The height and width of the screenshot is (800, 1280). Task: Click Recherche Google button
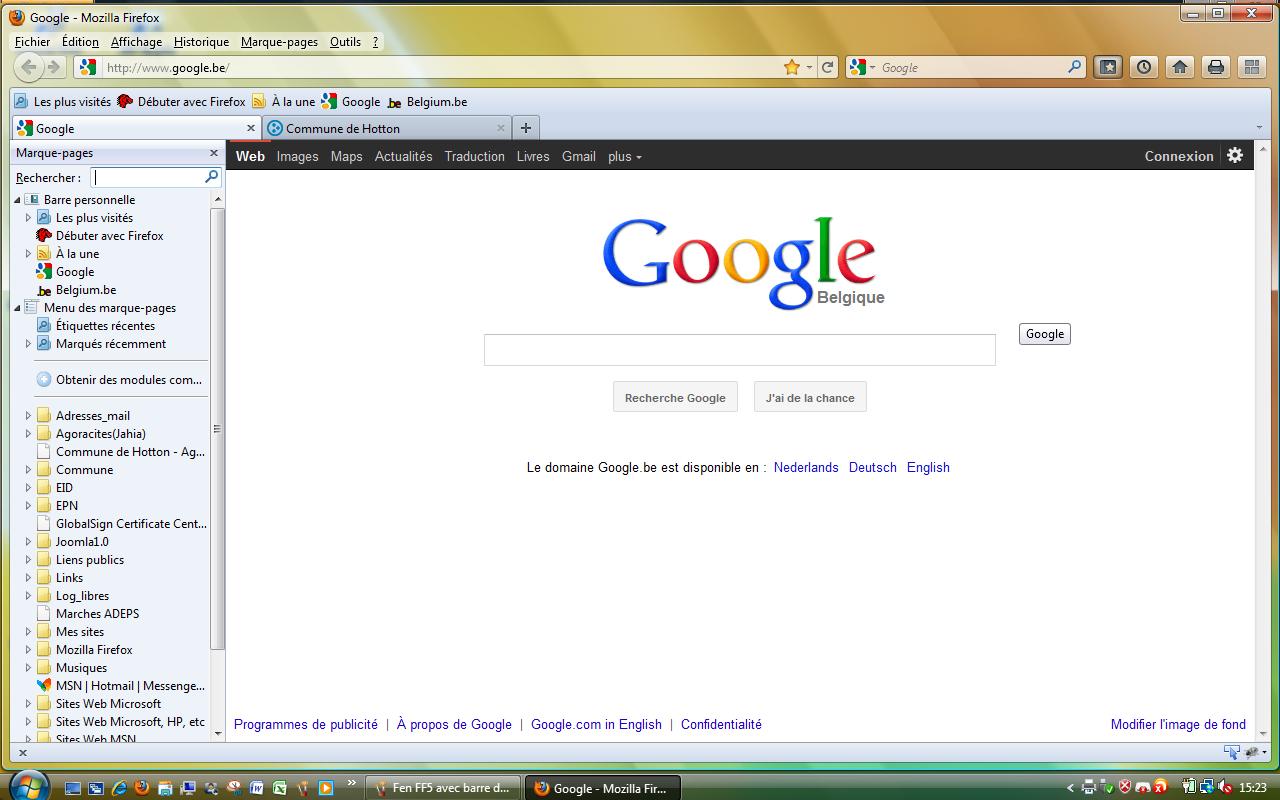[x=675, y=397]
